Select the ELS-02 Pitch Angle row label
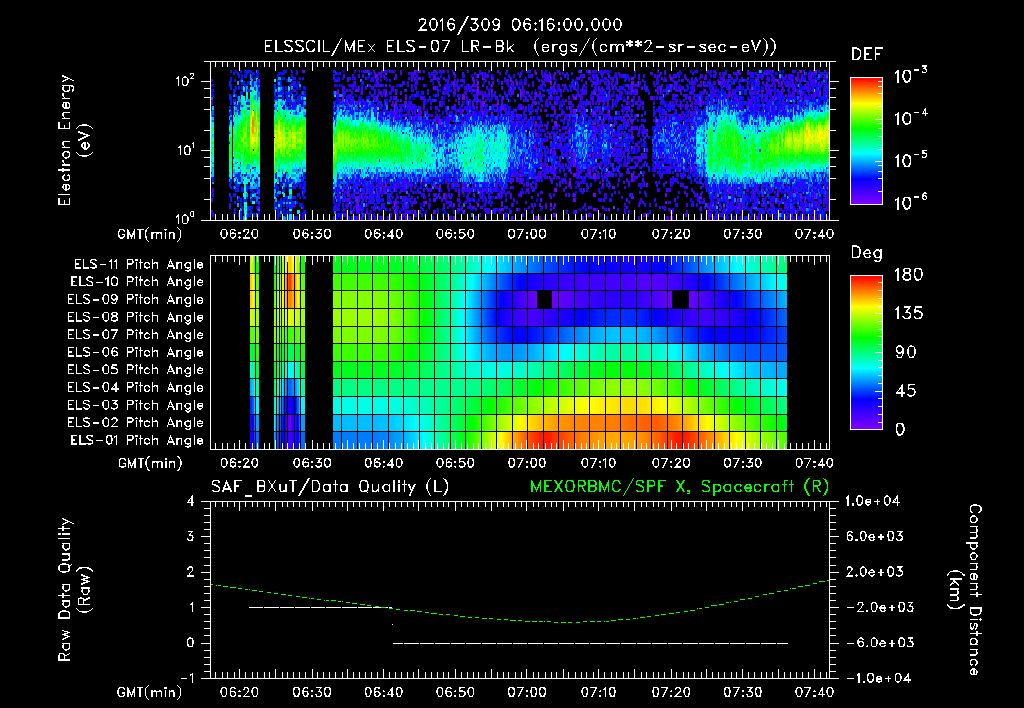 click(x=136, y=423)
